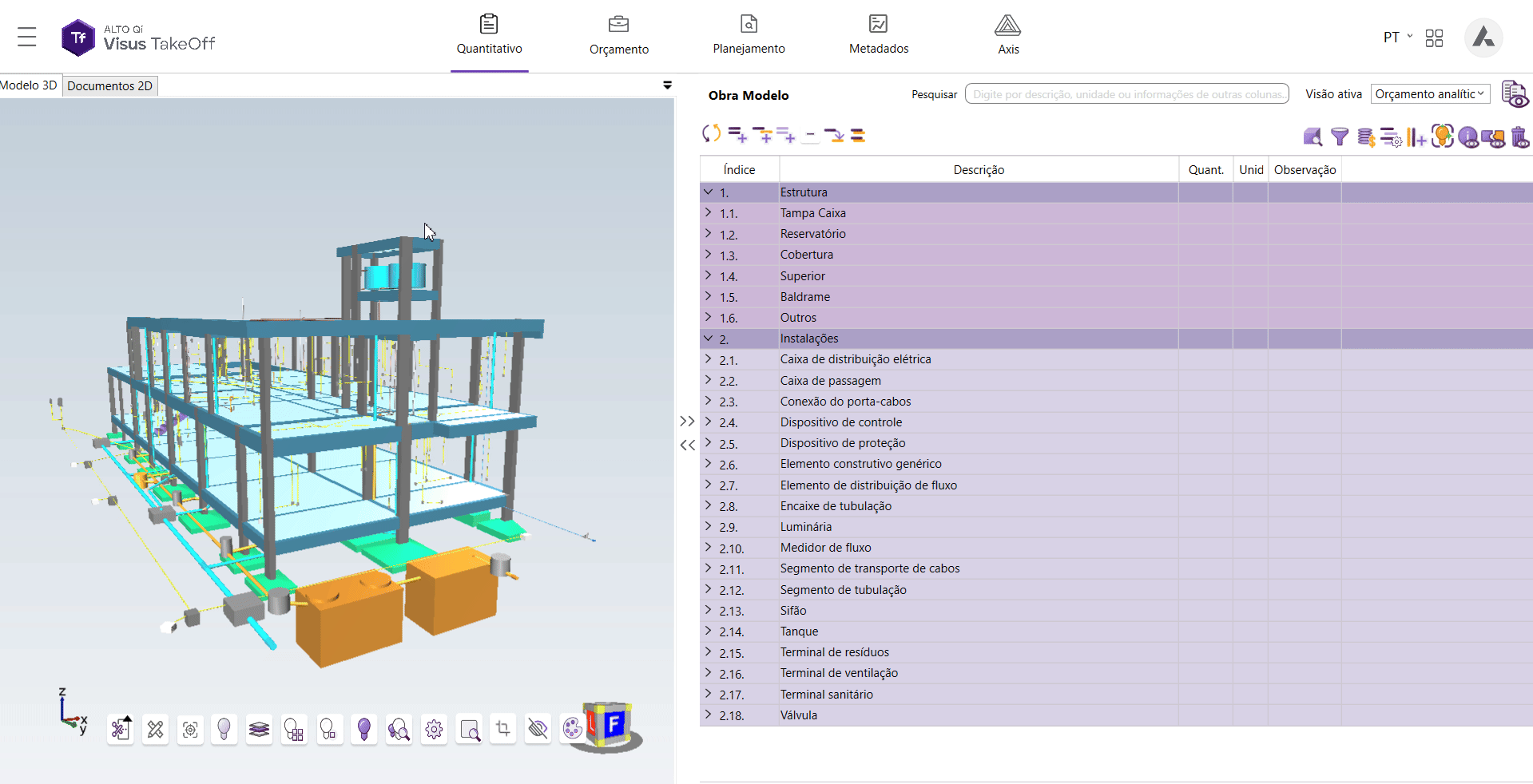Switch to the Orçamento tab
This screenshot has width=1533, height=784.
tap(618, 36)
